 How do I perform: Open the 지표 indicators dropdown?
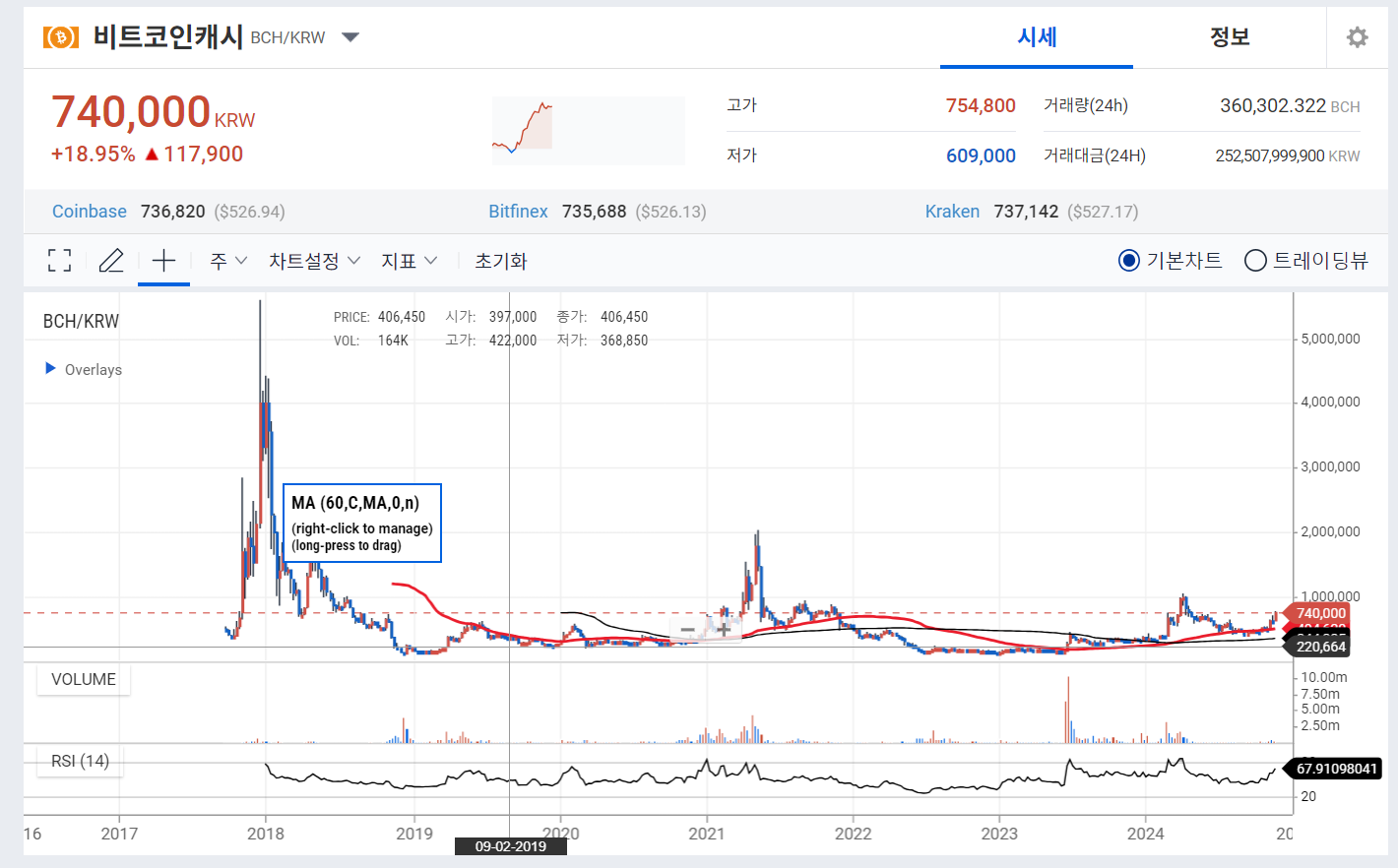click(x=409, y=261)
